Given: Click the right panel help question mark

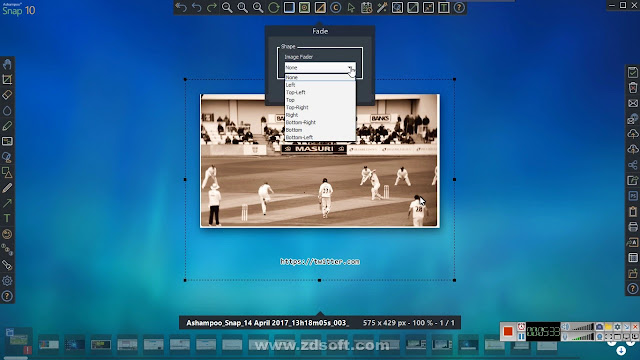Looking at the screenshot, I should click(633, 289).
